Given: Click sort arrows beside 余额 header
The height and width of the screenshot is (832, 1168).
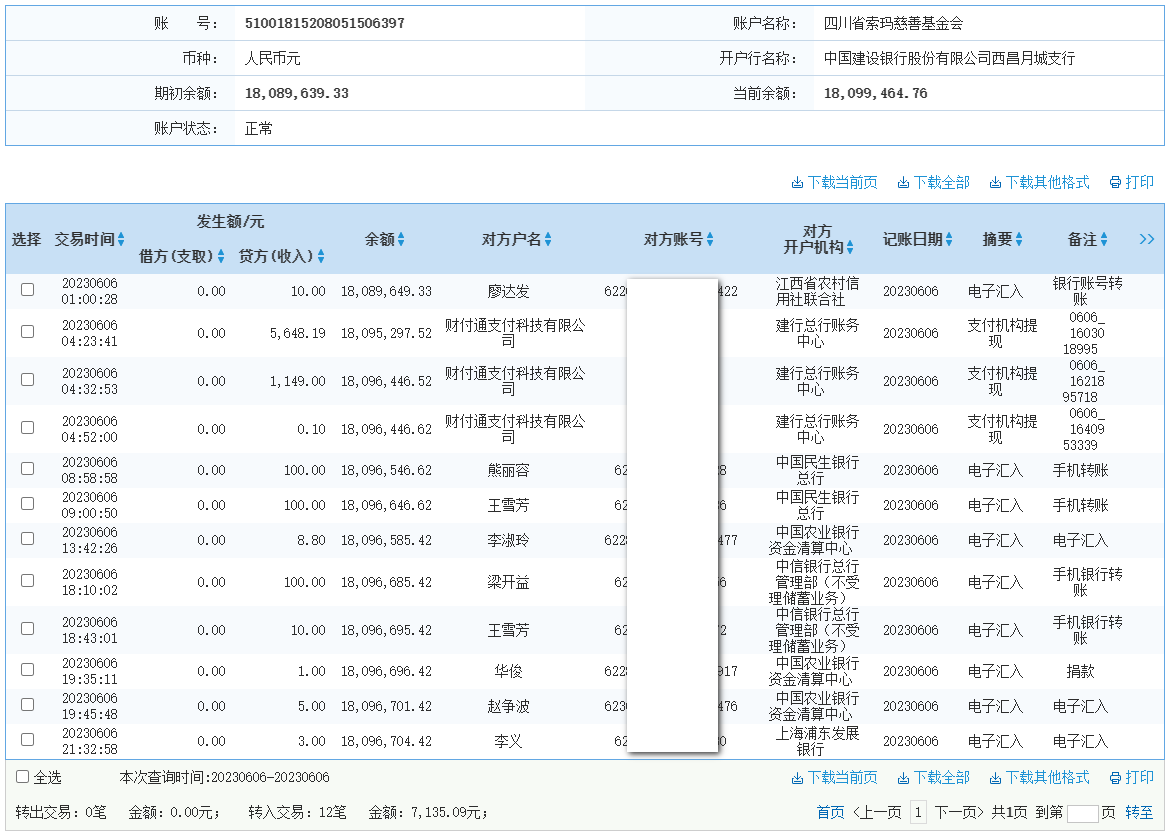Looking at the screenshot, I should (x=401, y=240).
